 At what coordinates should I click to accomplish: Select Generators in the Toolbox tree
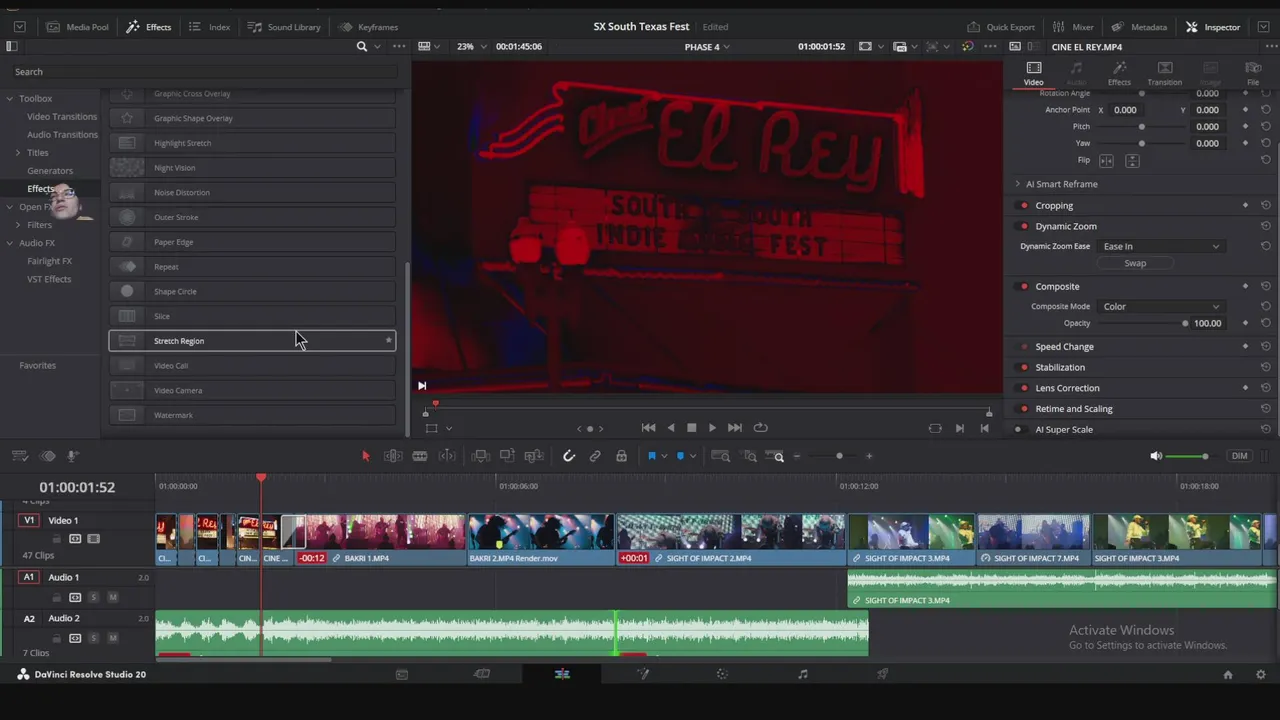(x=50, y=171)
